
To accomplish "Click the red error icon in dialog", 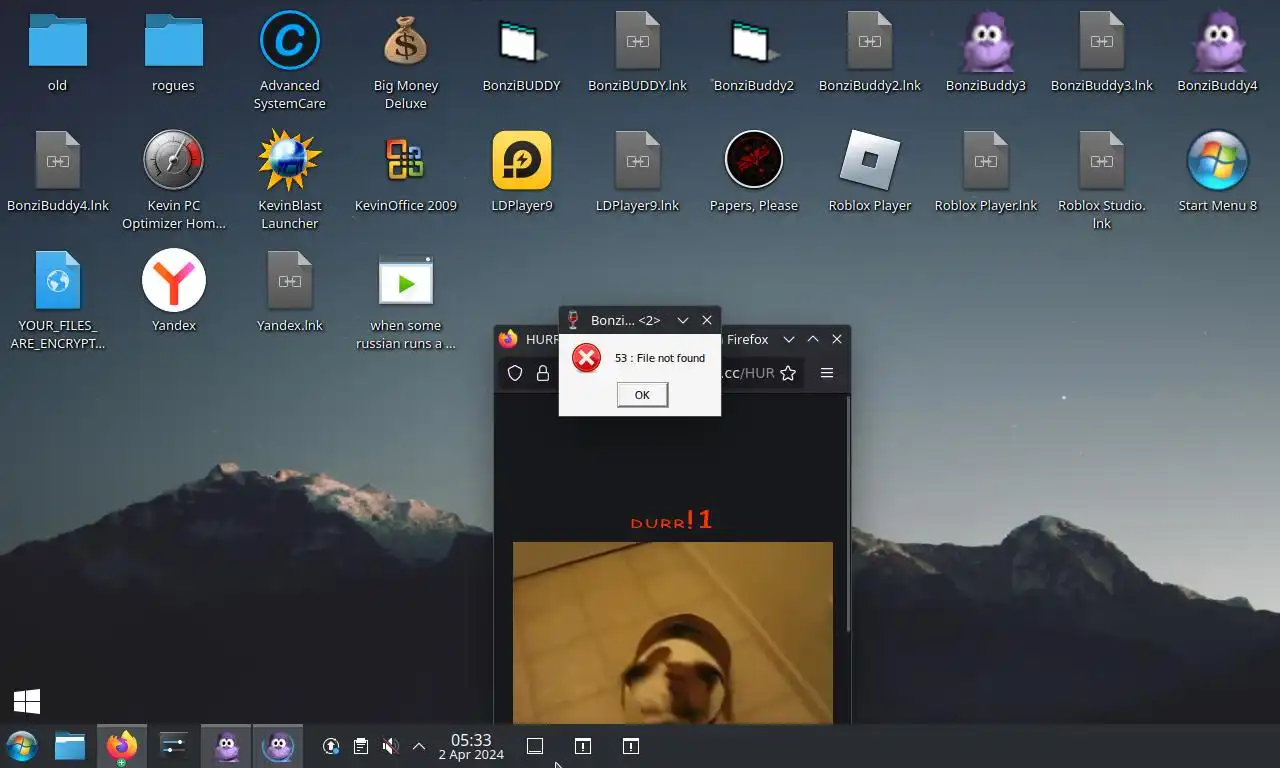I will click(x=586, y=358).
